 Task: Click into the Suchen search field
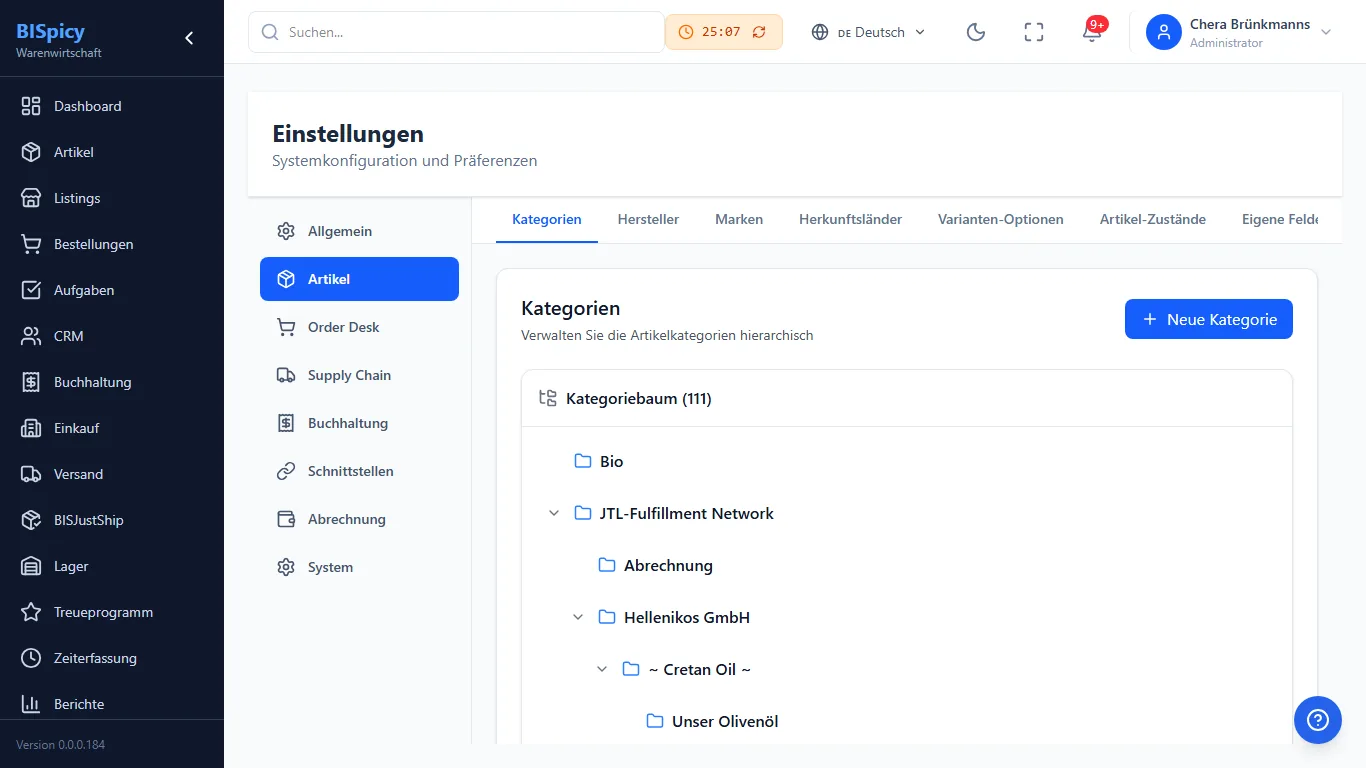(x=456, y=32)
